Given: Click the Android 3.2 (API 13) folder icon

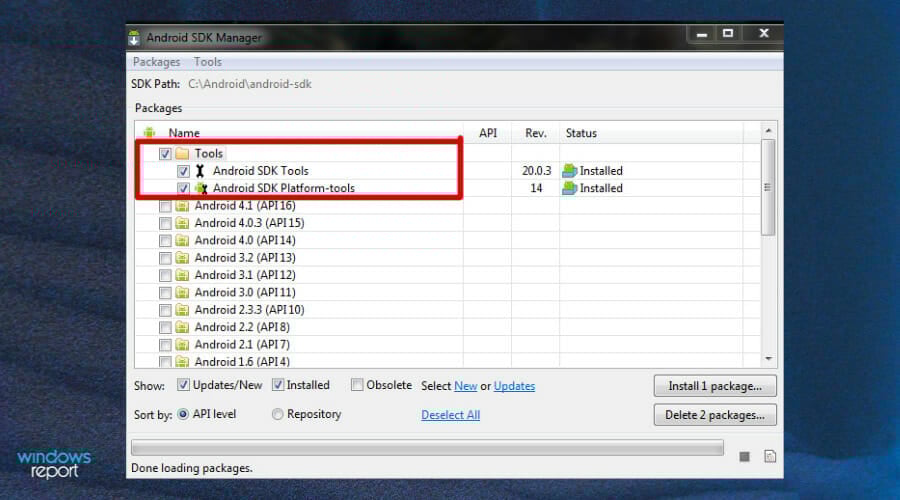Looking at the screenshot, I should [182, 258].
